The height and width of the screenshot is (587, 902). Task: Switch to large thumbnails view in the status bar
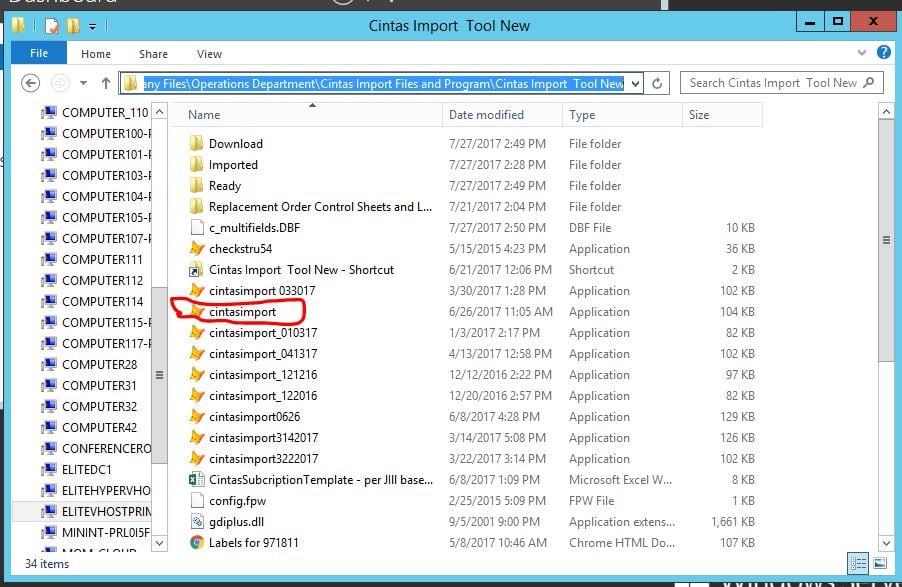pyautogui.click(x=878, y=563)
